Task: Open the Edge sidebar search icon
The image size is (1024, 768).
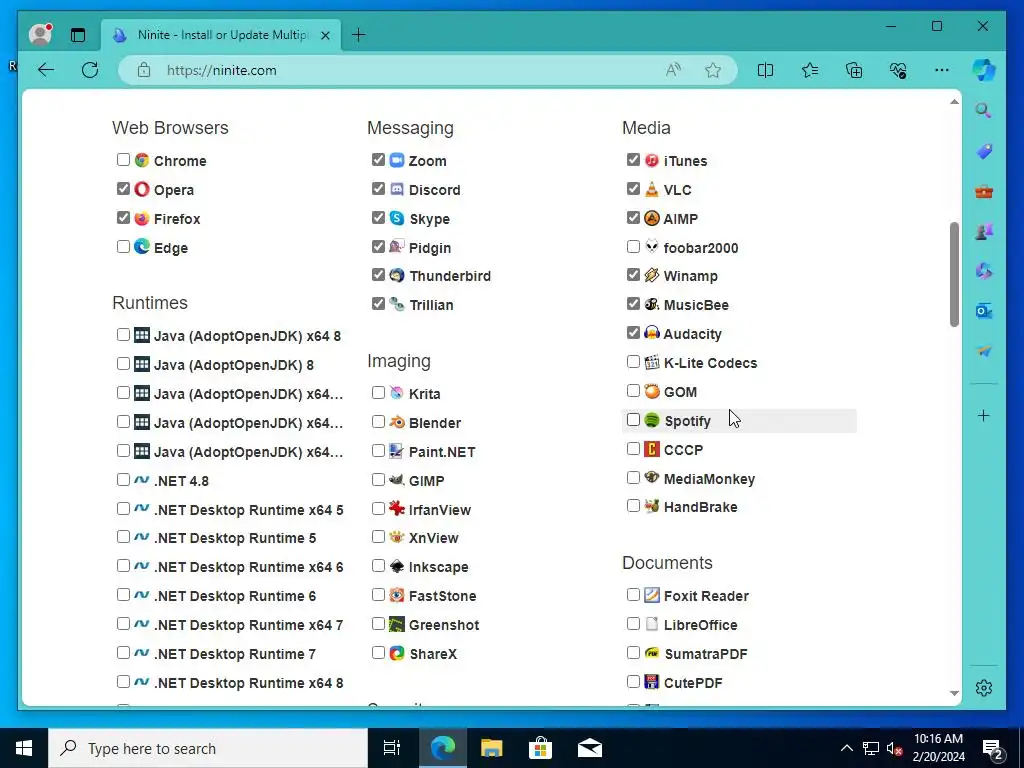Action: click(x=984, y=110)
